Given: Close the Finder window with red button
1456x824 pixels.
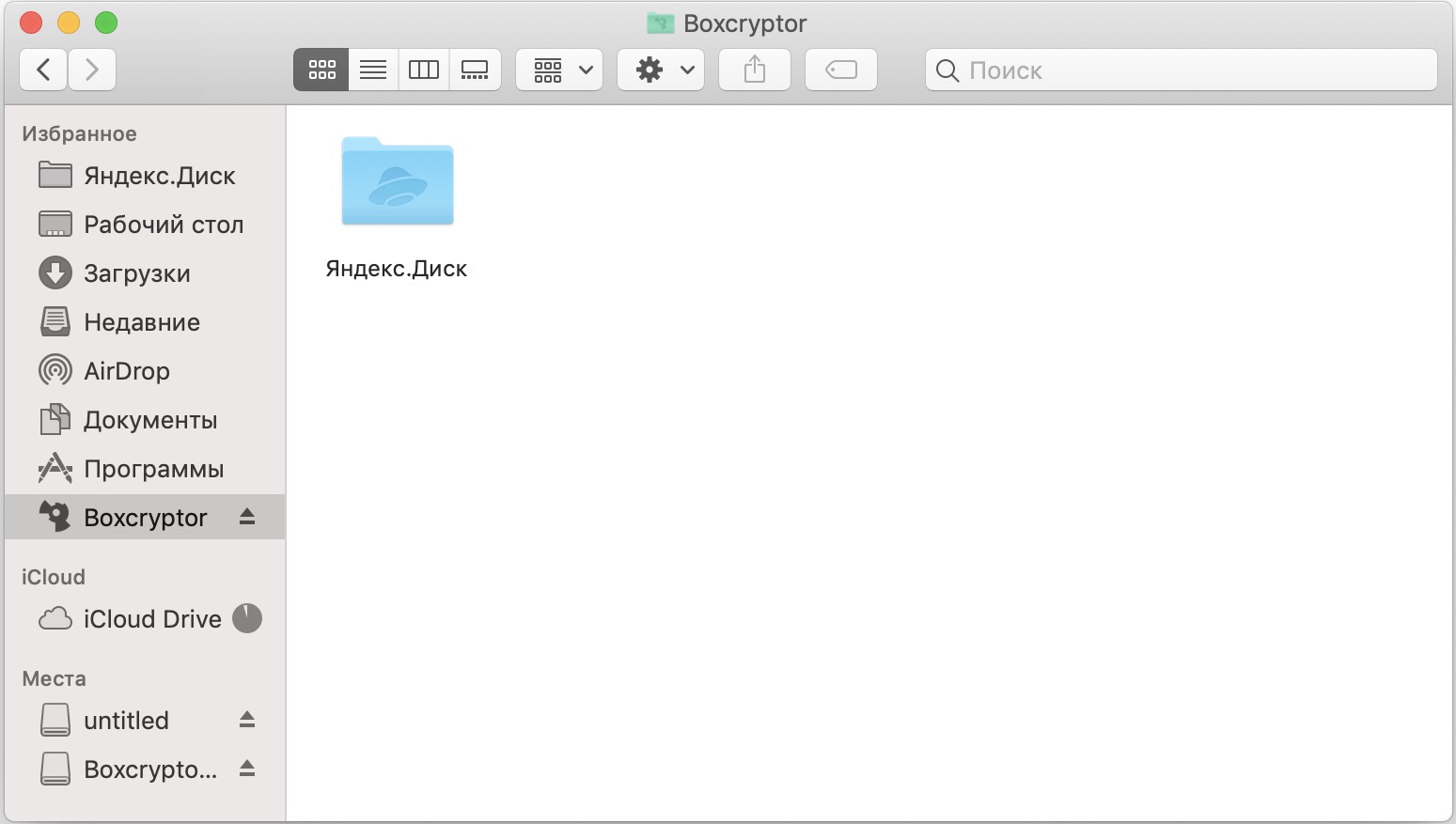Looking at the screenshot, I should (31, 23).
